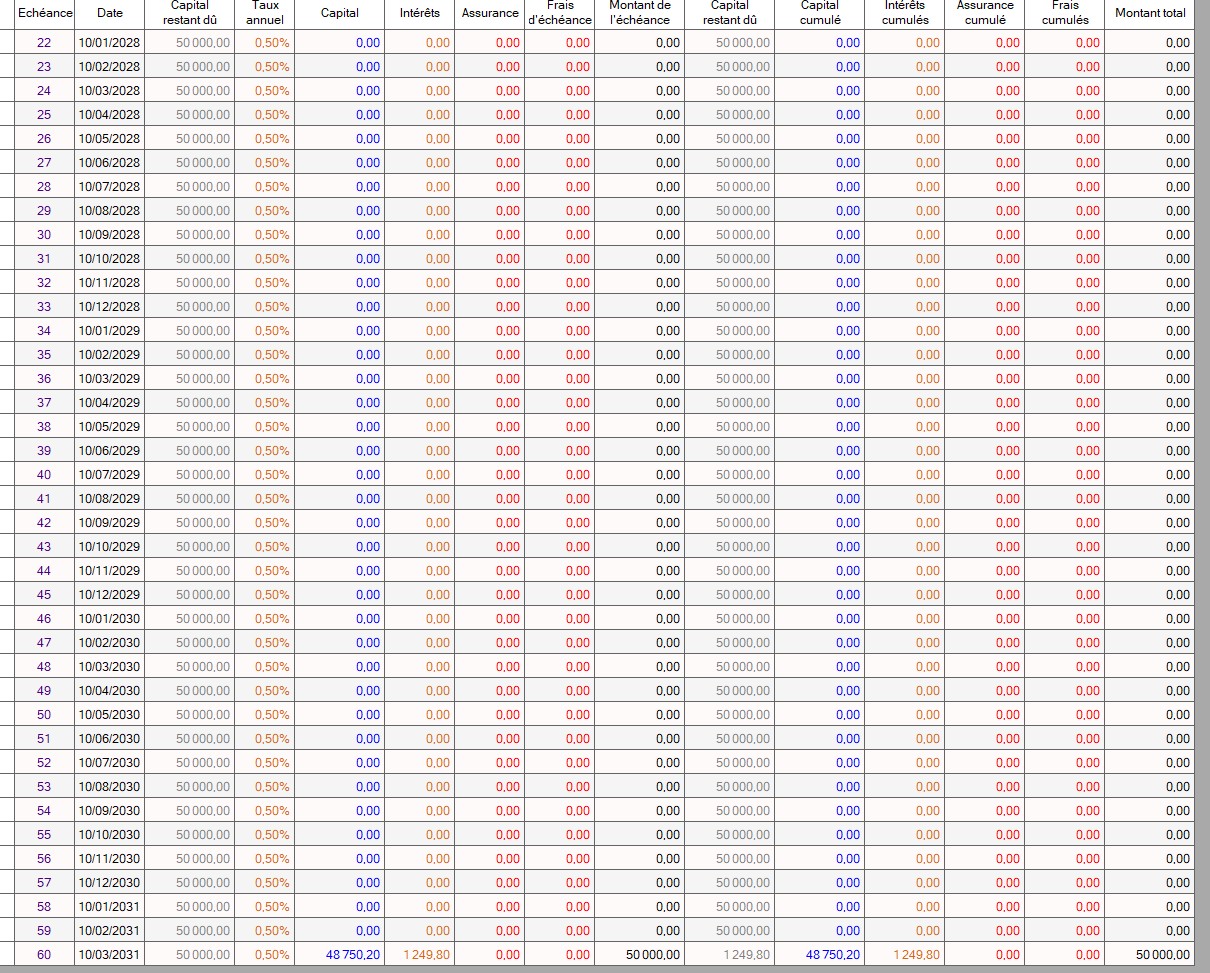Image resolution: width=1210 pixels, height=973 pixels.
Task: Select the Frais cumulés column header
Action: pyautogui.click(x=1064, y=13)
